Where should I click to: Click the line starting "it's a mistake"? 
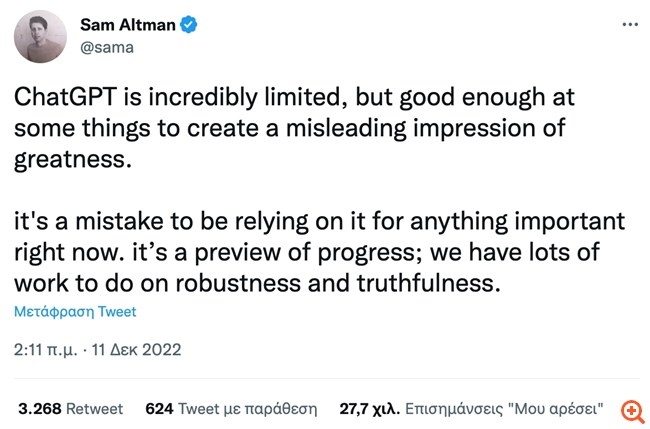(320, 221)
